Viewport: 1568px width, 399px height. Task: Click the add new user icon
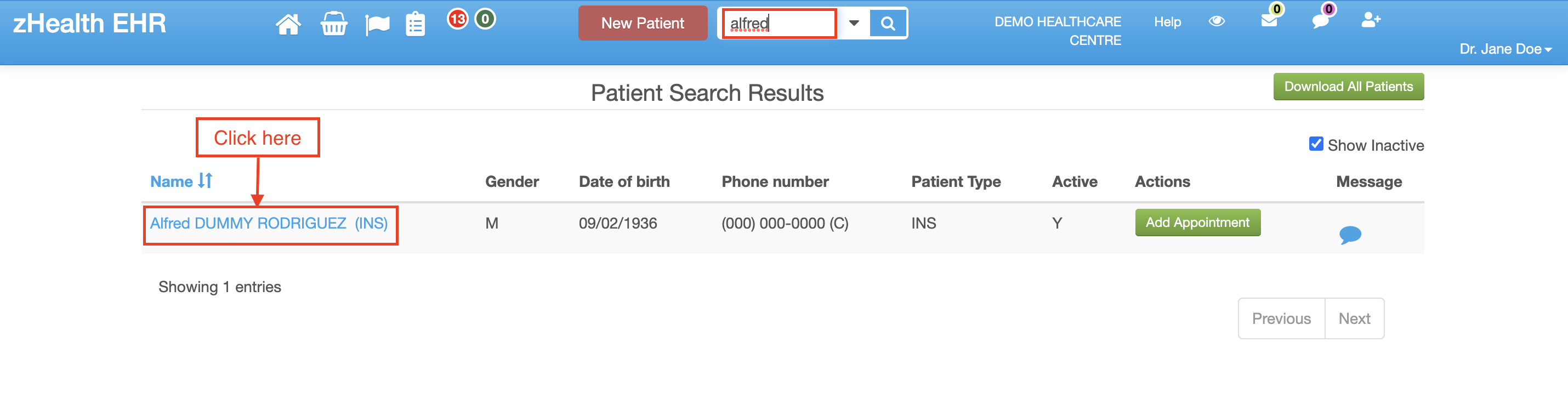(1371, 22)
